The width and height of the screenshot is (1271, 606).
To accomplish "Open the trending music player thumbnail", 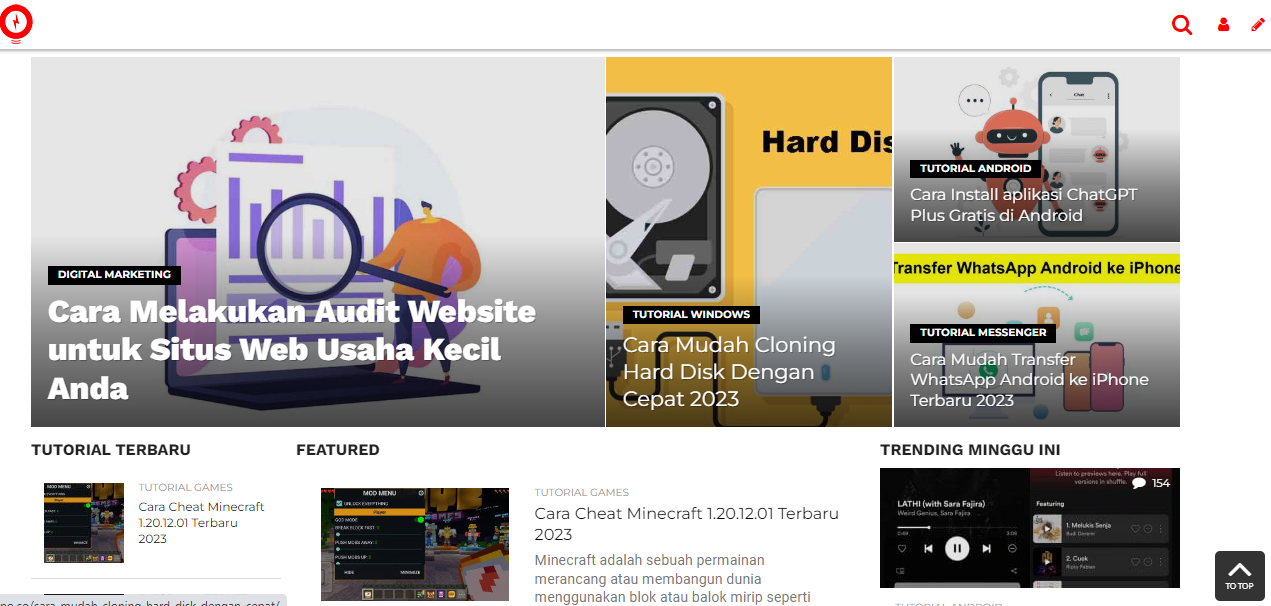I will [x=1030, y=528].
